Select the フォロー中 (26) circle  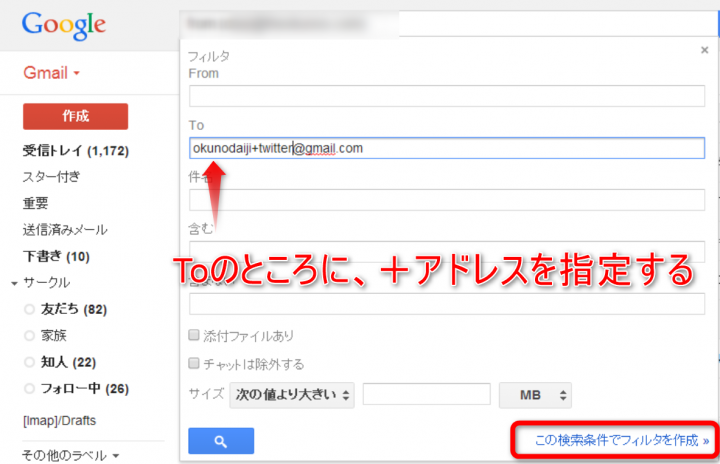pos(85,389)
